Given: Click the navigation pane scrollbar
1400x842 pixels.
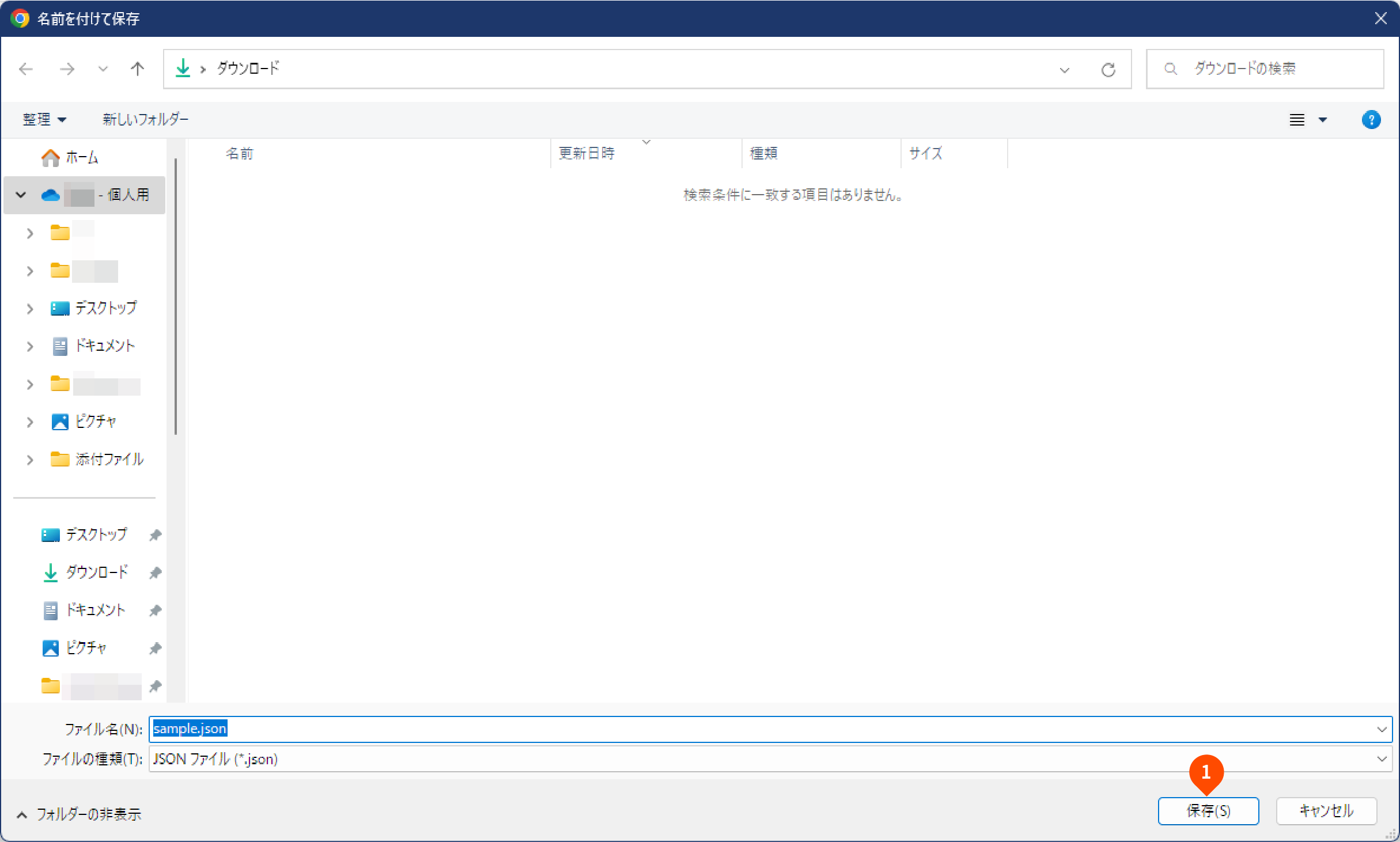Looking at the screenshot, I should [x=176, y=297].
